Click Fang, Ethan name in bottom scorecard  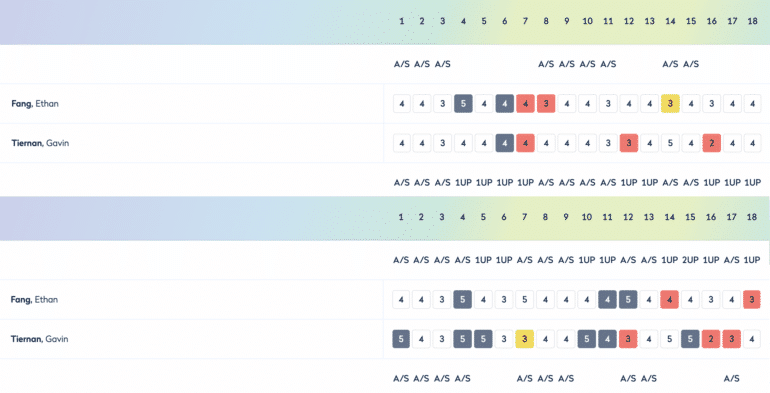tap(34, 300)
